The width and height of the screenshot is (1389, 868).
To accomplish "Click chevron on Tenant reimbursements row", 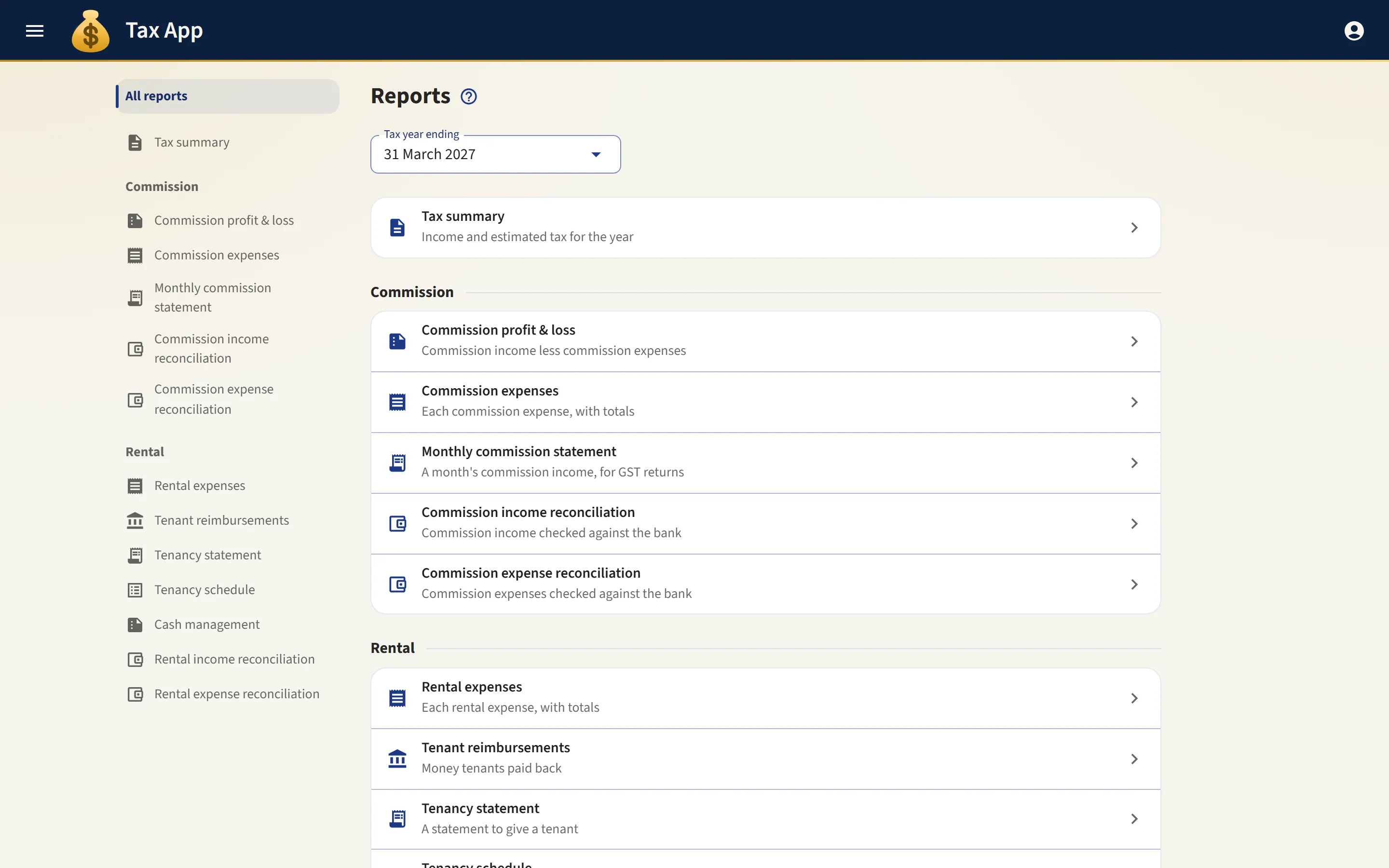I will coord(1134,759).
